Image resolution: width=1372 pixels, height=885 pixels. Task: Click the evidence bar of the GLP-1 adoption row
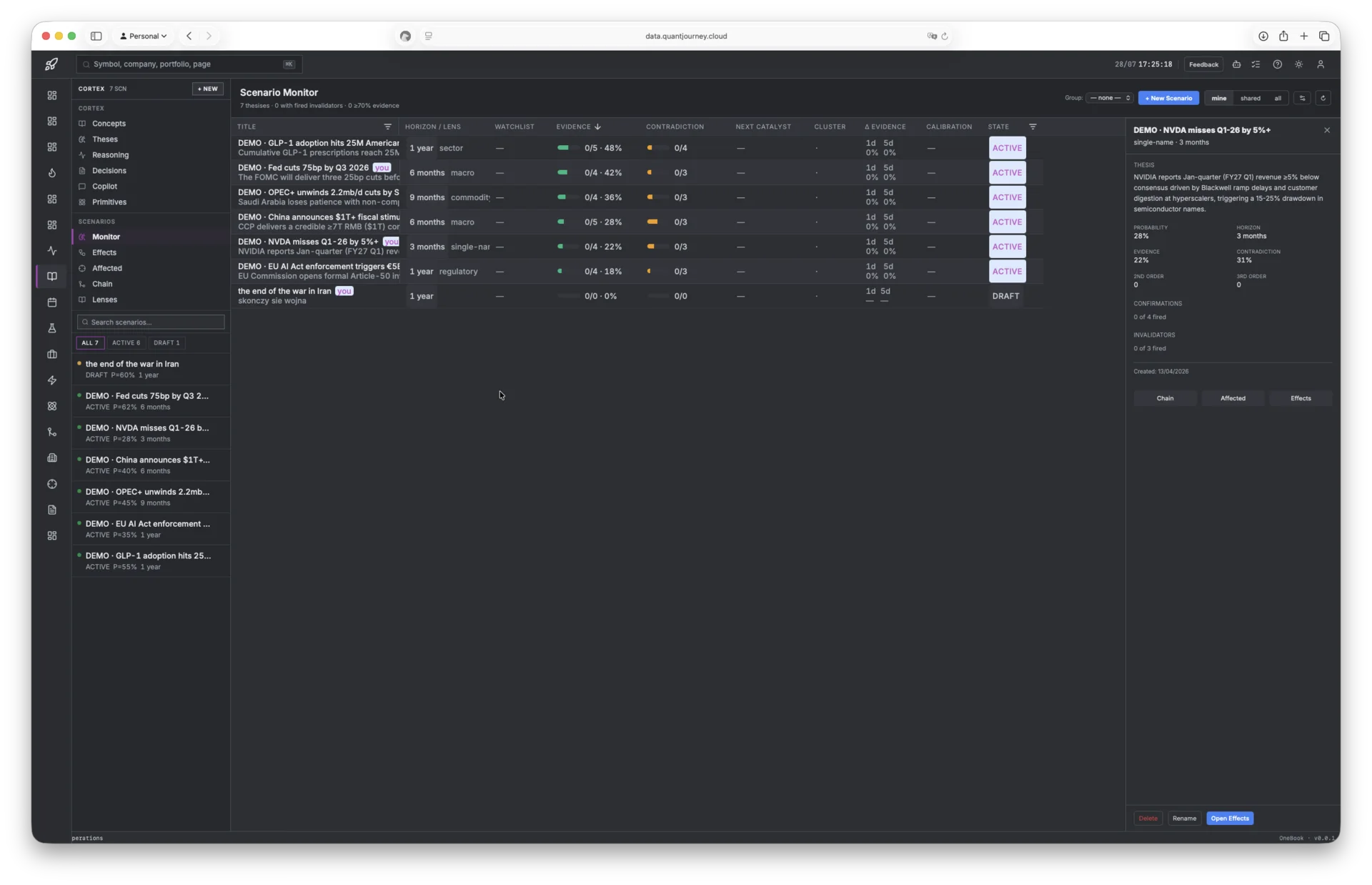click(568, 148)
